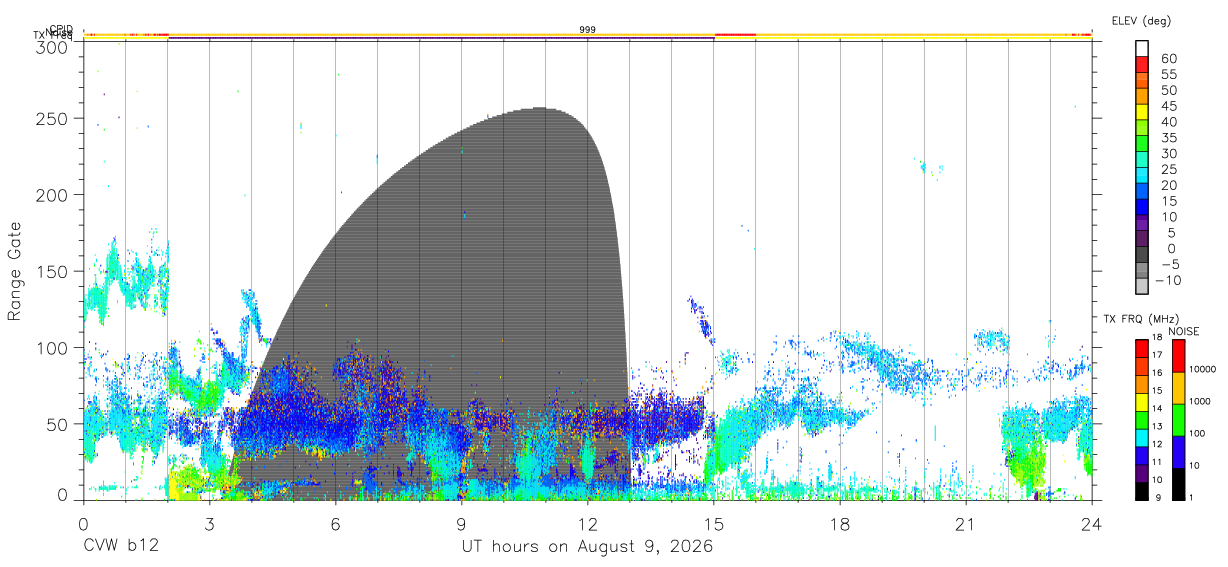Viewport: 1228px width, 567px height.
Task: Click the "999" CPID value at top
Action: 588,30
